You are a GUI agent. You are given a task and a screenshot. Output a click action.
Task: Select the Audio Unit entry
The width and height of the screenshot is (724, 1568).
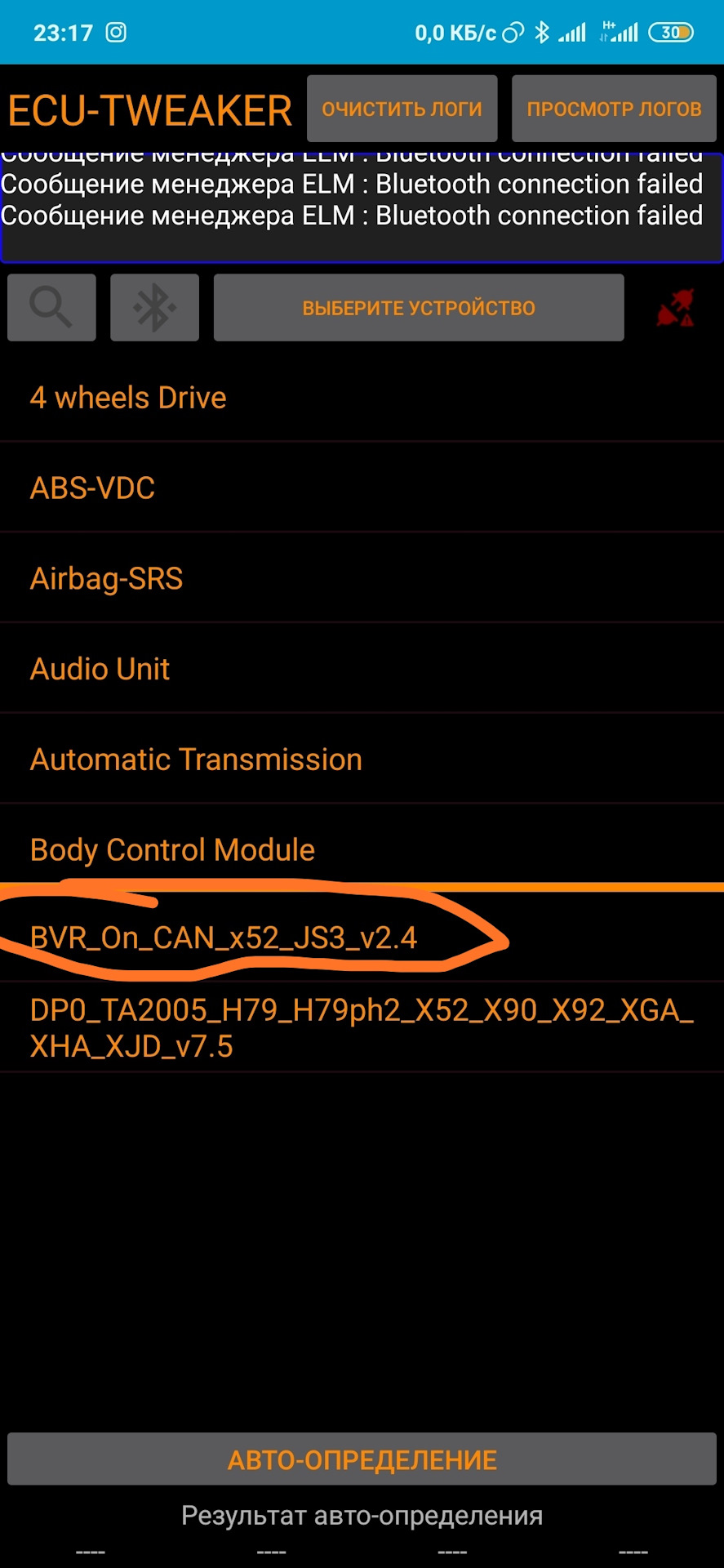point(100,670)
